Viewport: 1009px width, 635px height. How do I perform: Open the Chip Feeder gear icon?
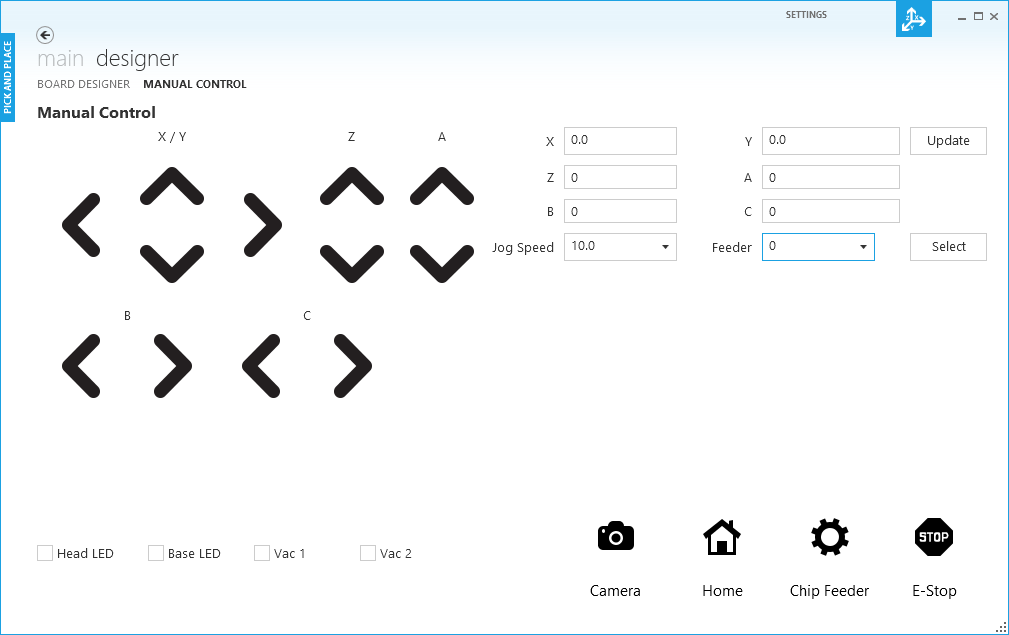point(829,537)
